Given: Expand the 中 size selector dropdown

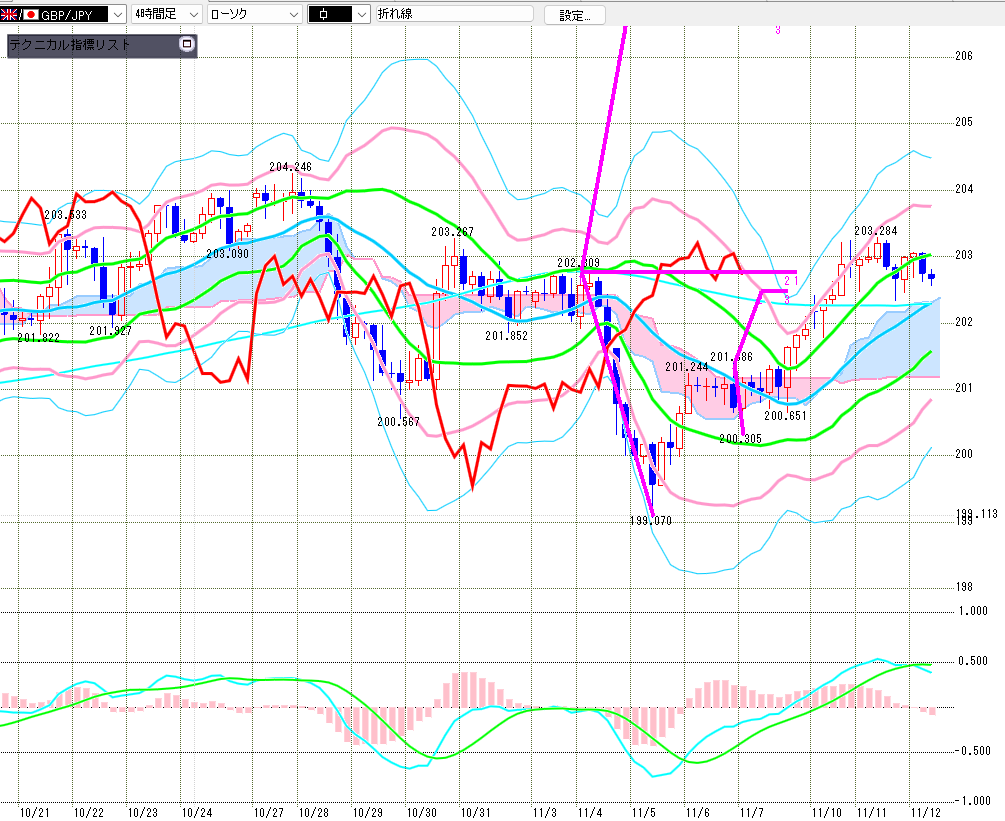Looking at the screenshot, I should coord(361,14).
